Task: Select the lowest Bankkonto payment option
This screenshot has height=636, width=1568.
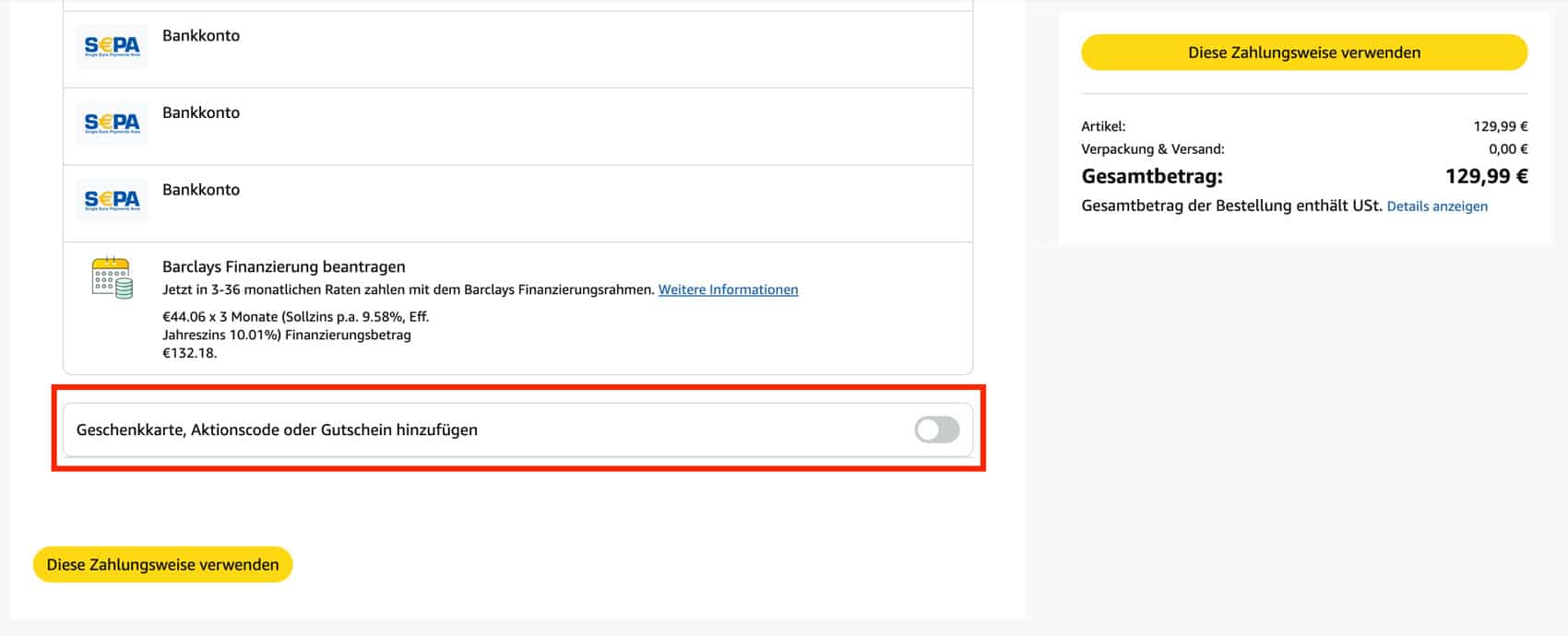Action: click(x=201, y=190)
